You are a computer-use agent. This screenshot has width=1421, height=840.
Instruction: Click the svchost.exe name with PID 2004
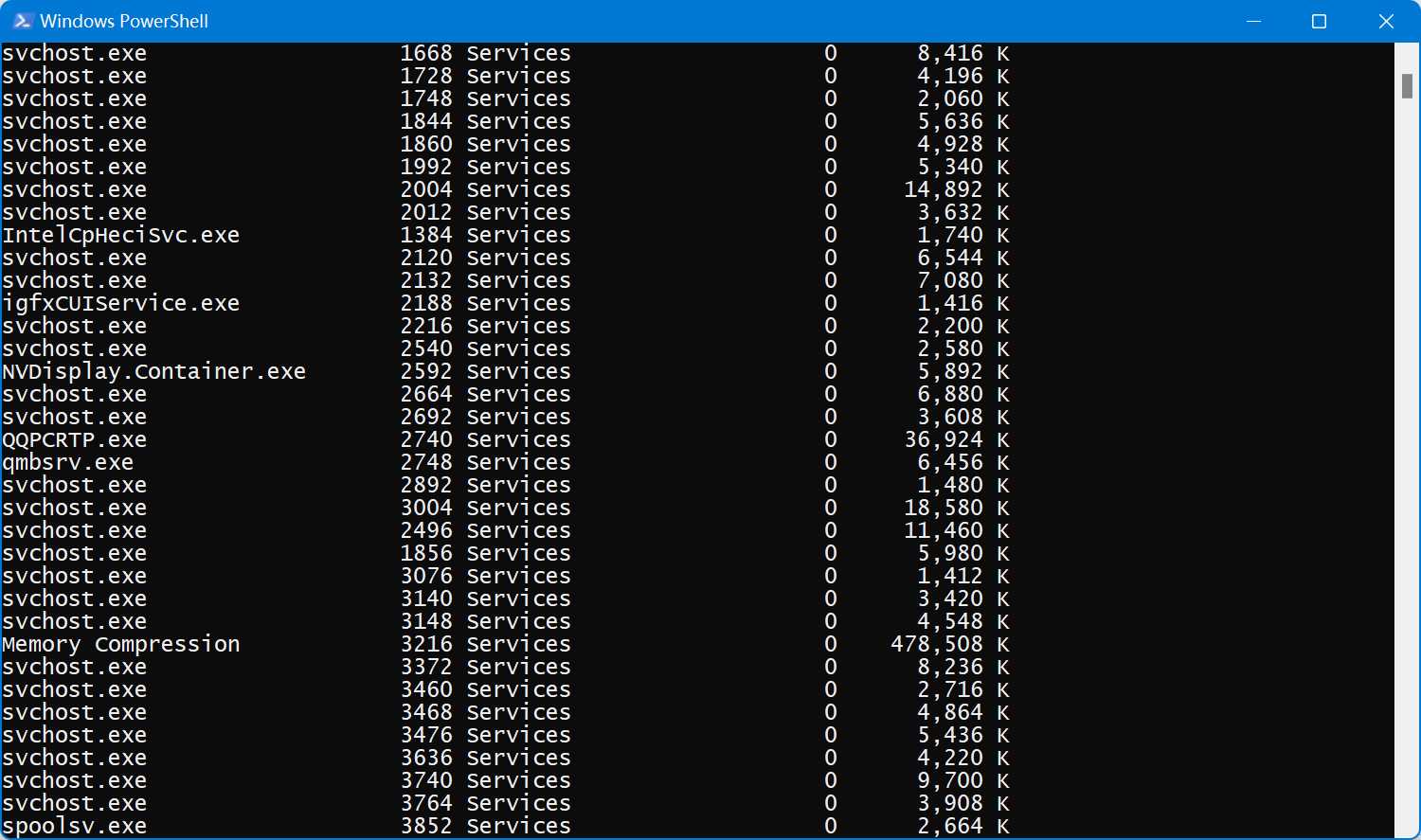coord(74,189)
